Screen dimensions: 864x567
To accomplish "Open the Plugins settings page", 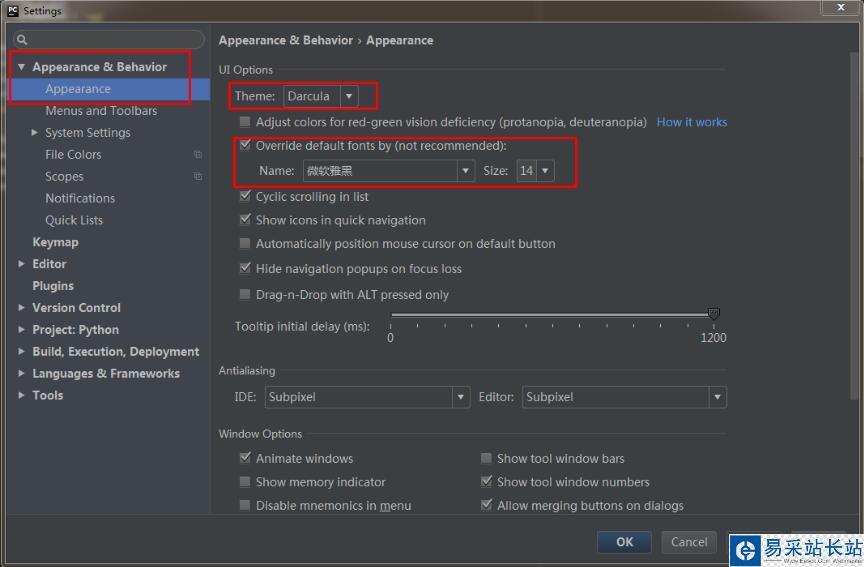I will tap(53, 286).
